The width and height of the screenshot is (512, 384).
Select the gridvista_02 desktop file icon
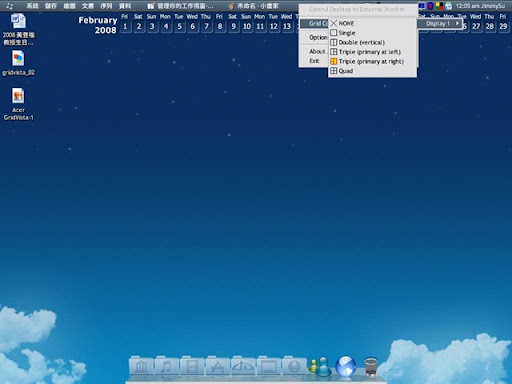point(18,63)
